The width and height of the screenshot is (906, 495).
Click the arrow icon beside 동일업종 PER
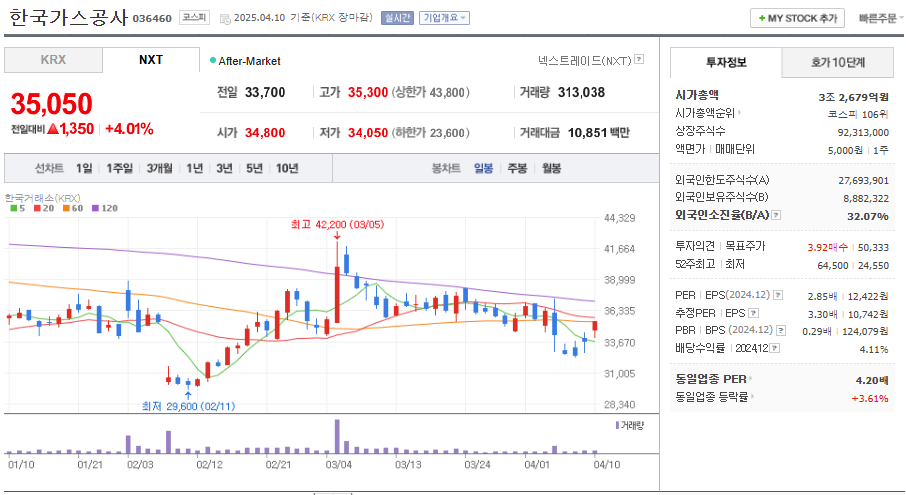tap(751, 379)
